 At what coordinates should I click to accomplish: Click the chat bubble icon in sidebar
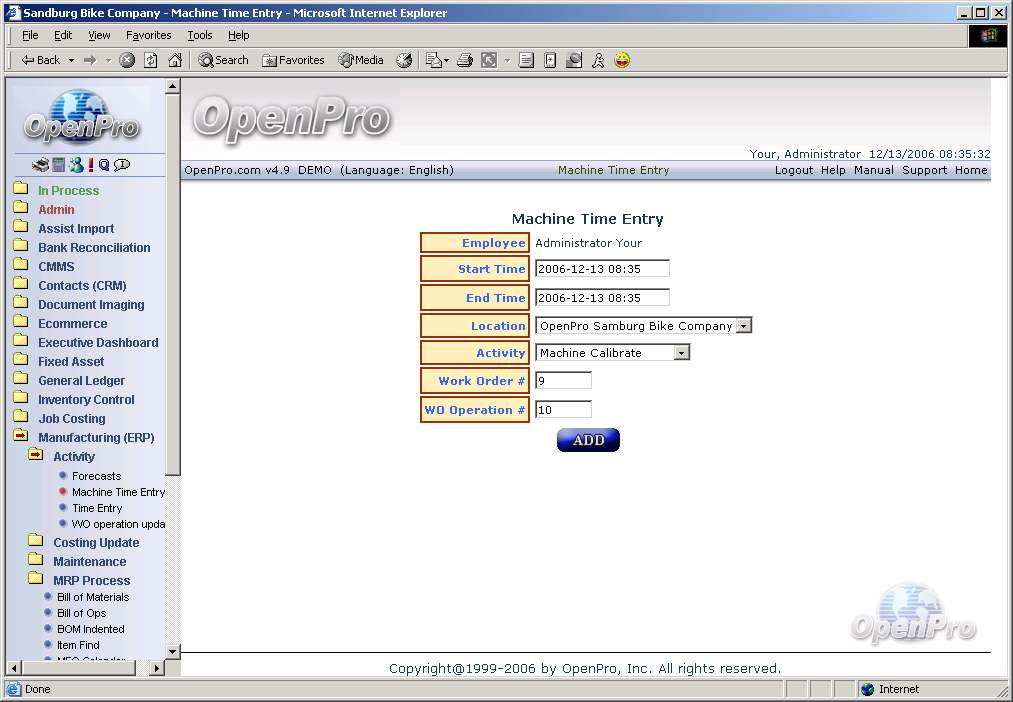(x=122, y=165)
